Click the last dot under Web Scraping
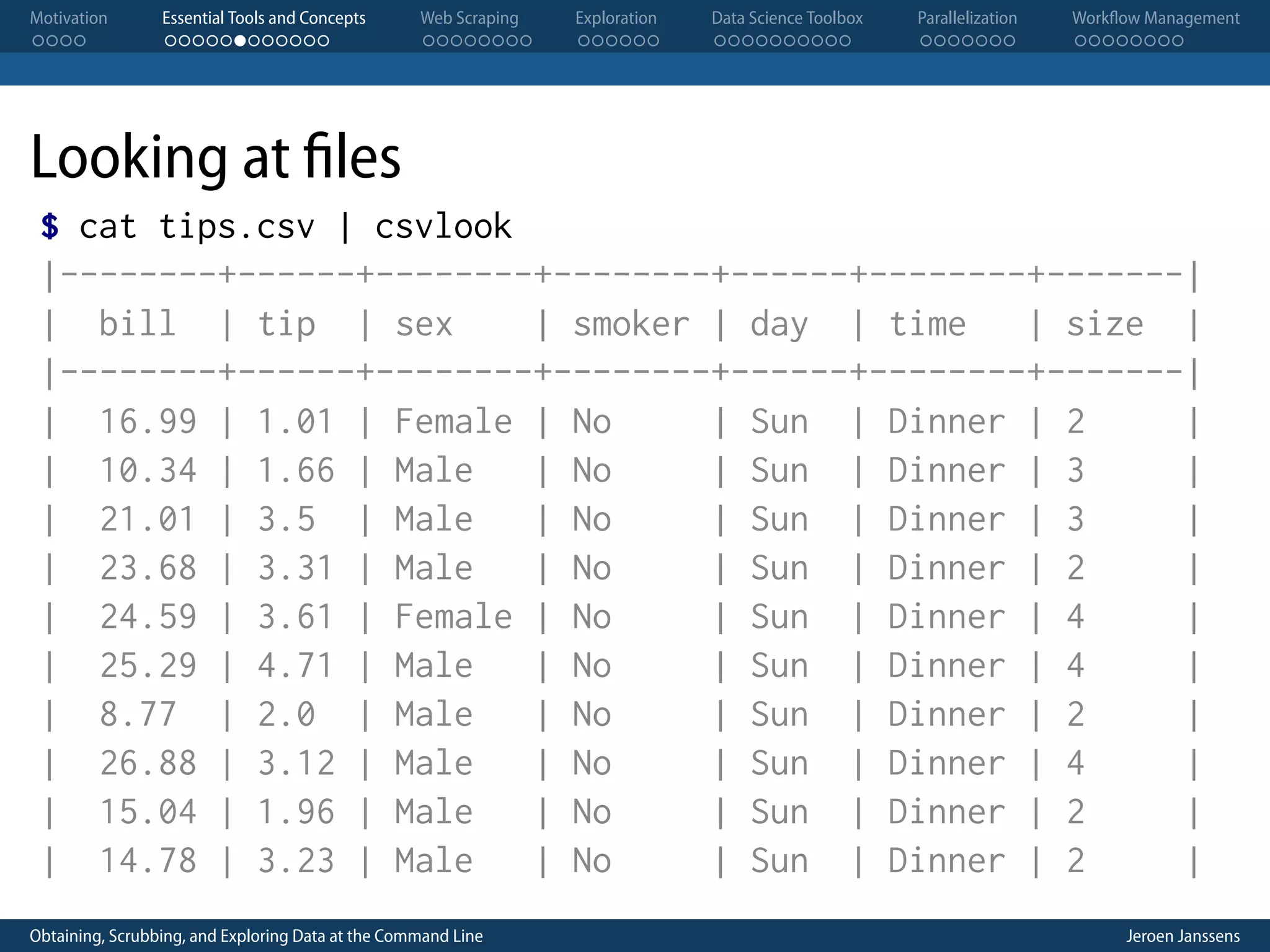The width and height of the screenshot is (1270, 952). [525, 41]
